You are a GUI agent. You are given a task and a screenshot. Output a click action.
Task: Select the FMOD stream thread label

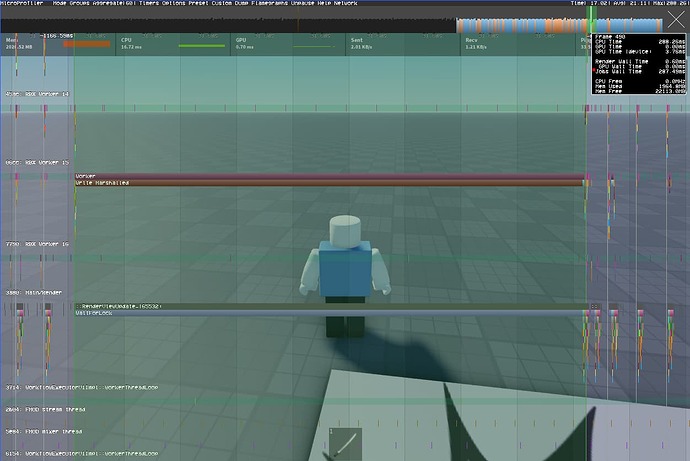pos(45,410)
